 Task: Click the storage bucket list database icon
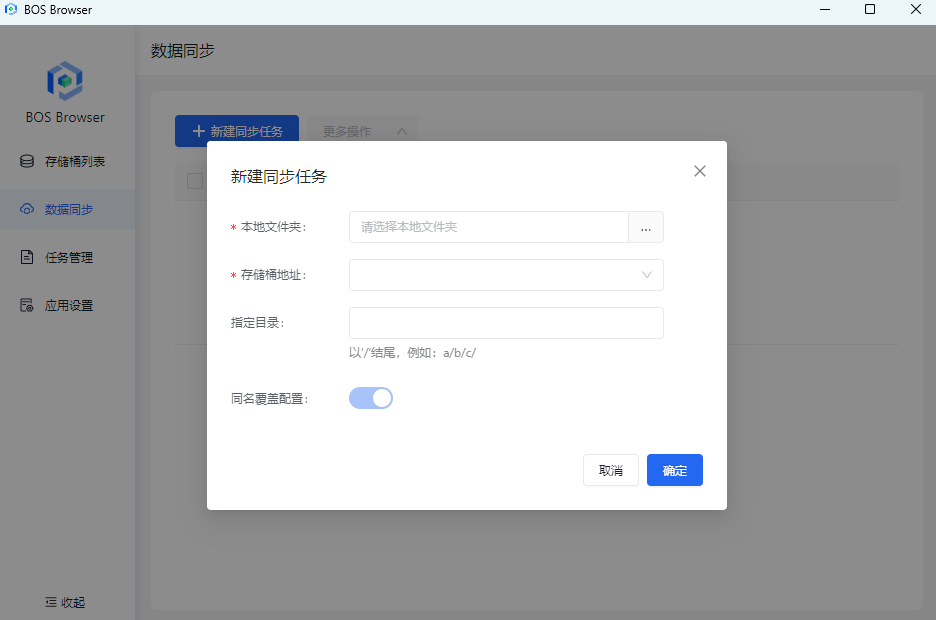(27, 161)
